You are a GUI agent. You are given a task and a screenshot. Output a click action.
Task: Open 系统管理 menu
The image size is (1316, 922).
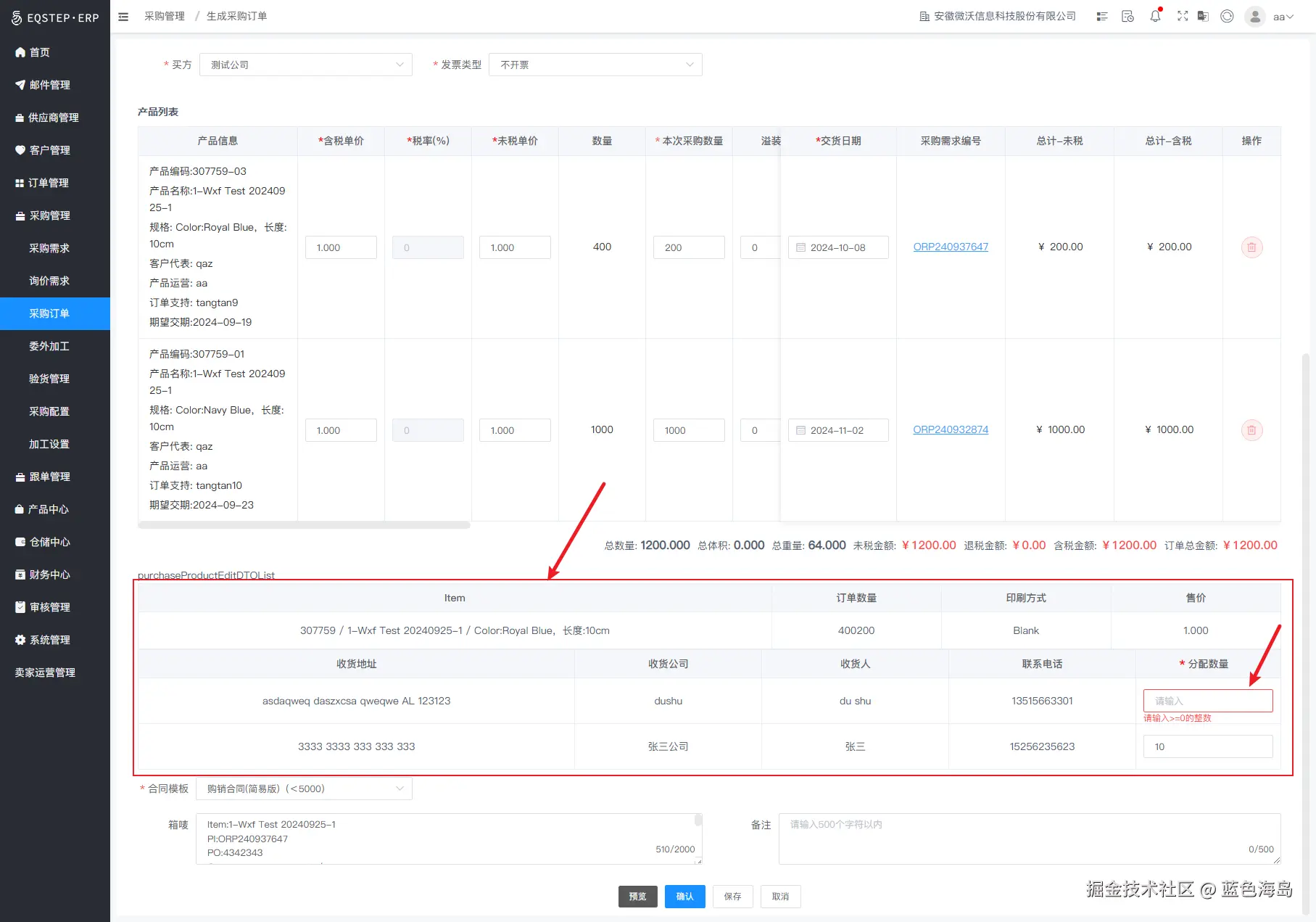(x=55, y=640)
